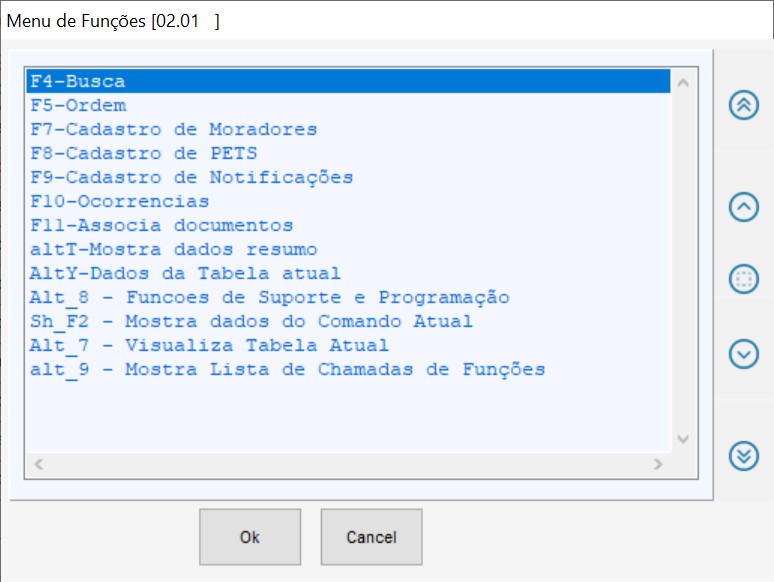Image resolution: width=774 pixels, height=582 pixels.
Task: Click the horizontal scrollbar left arrow
Action: [38, 464]
